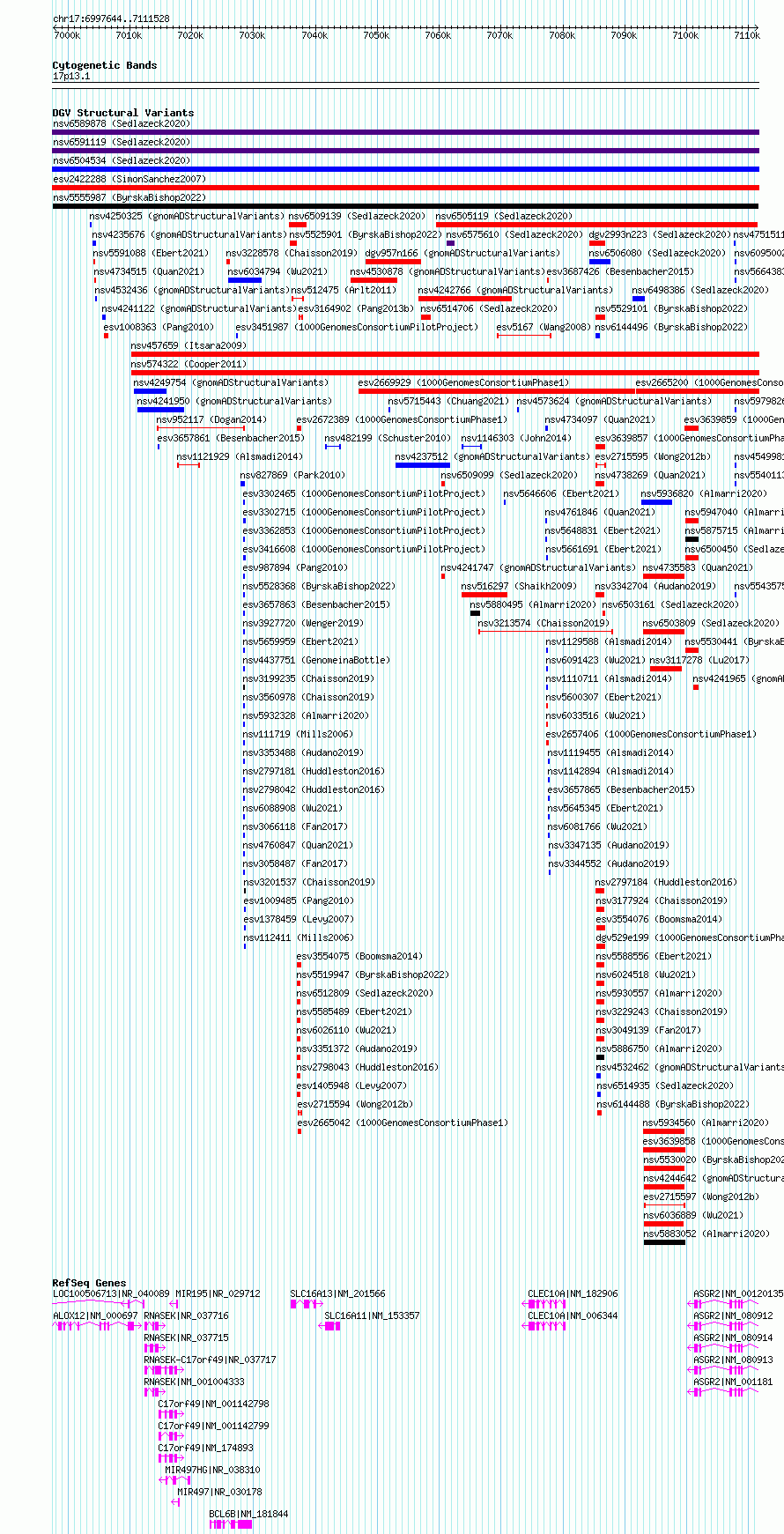Screen dimensions: 784x1534
Task: Open nsv6589878 (Sedlazeck2020) label
Action: (122, 123)
